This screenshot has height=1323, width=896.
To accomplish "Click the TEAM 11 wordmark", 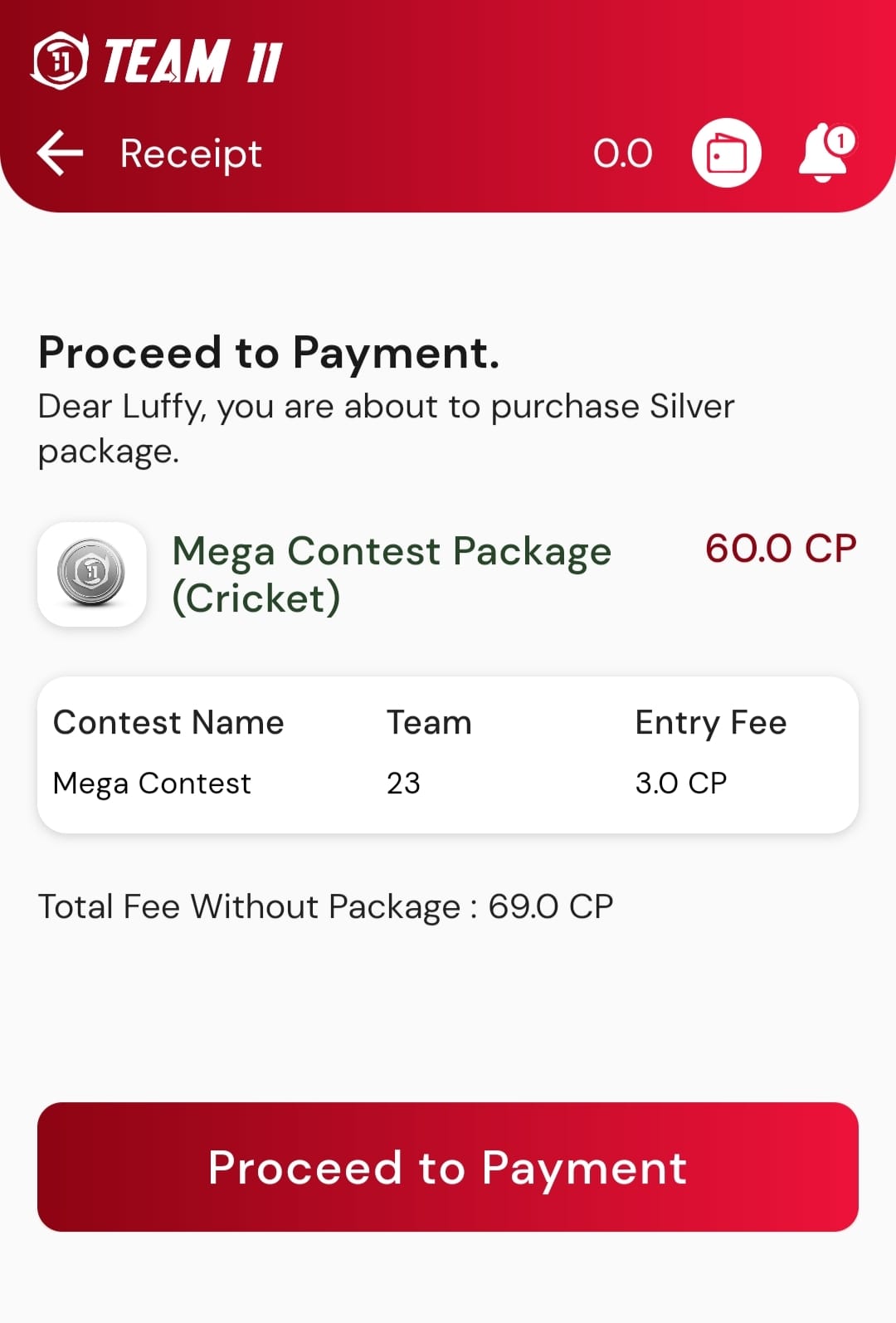I will (x=192, y=61).
